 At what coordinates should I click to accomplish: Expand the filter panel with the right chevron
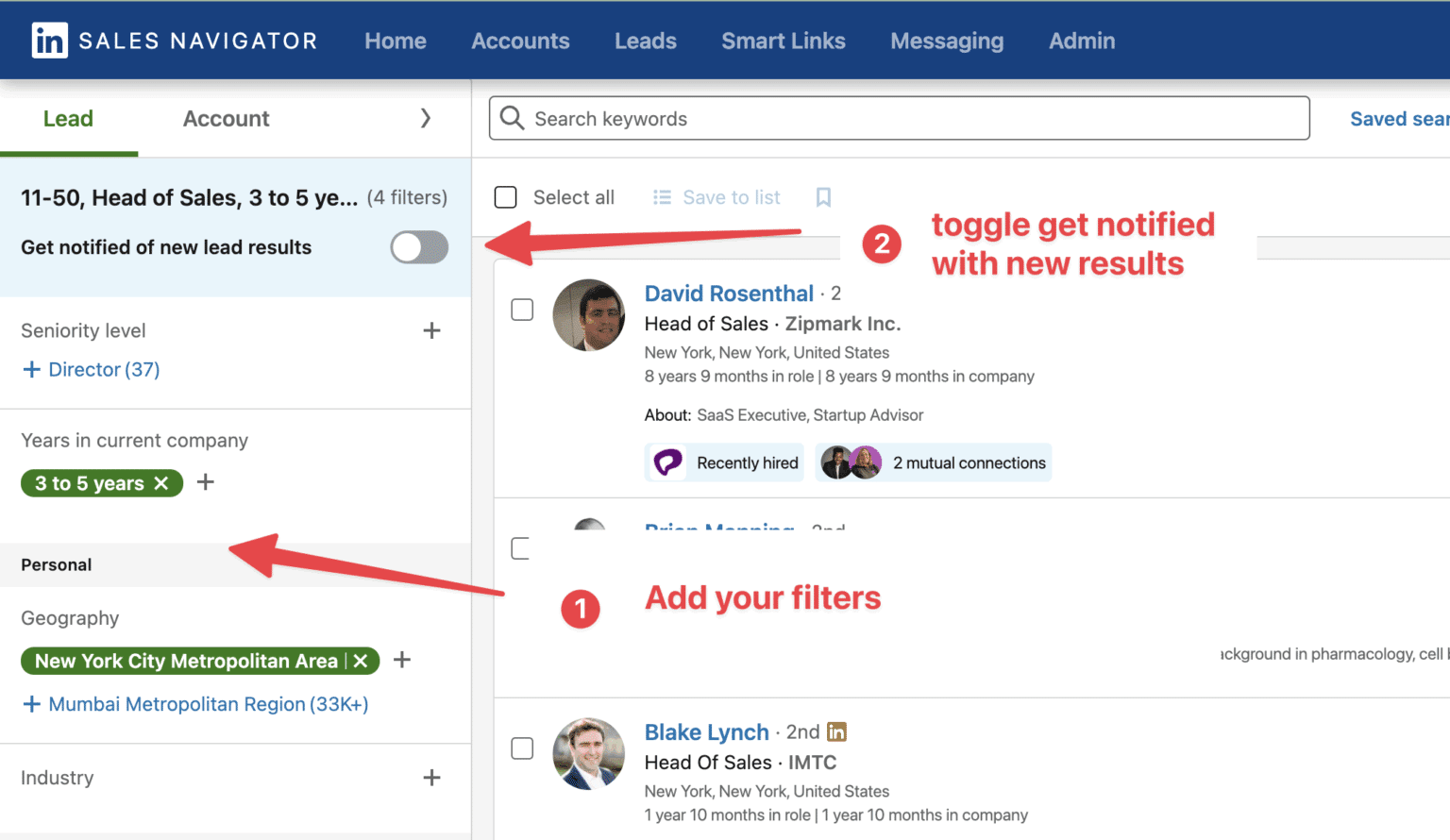pos(426,118)
